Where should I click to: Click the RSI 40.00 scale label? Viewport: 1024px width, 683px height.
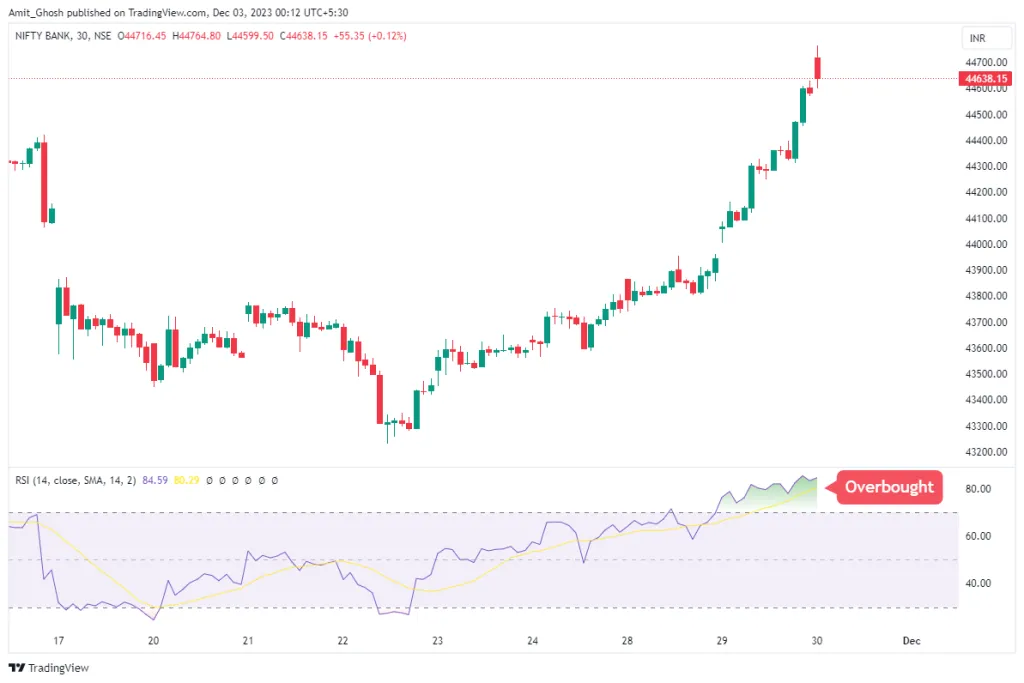point(977,583)
